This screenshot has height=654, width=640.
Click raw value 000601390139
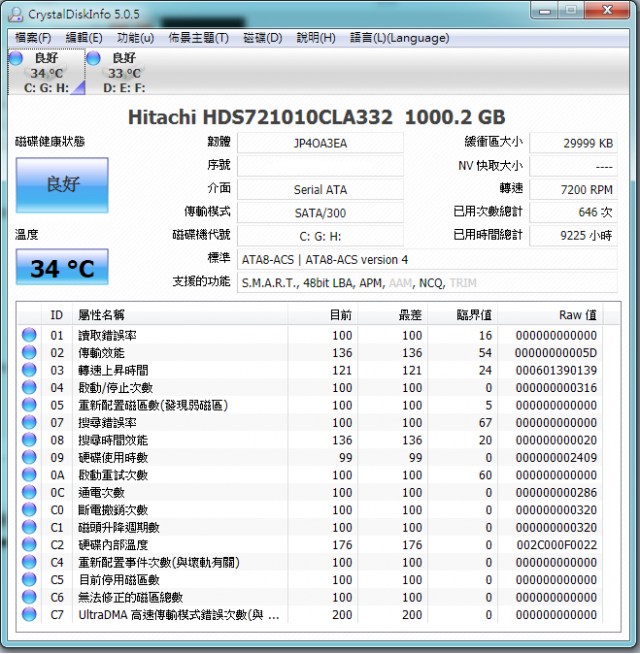pyautogui.click(x=556, y=370)
